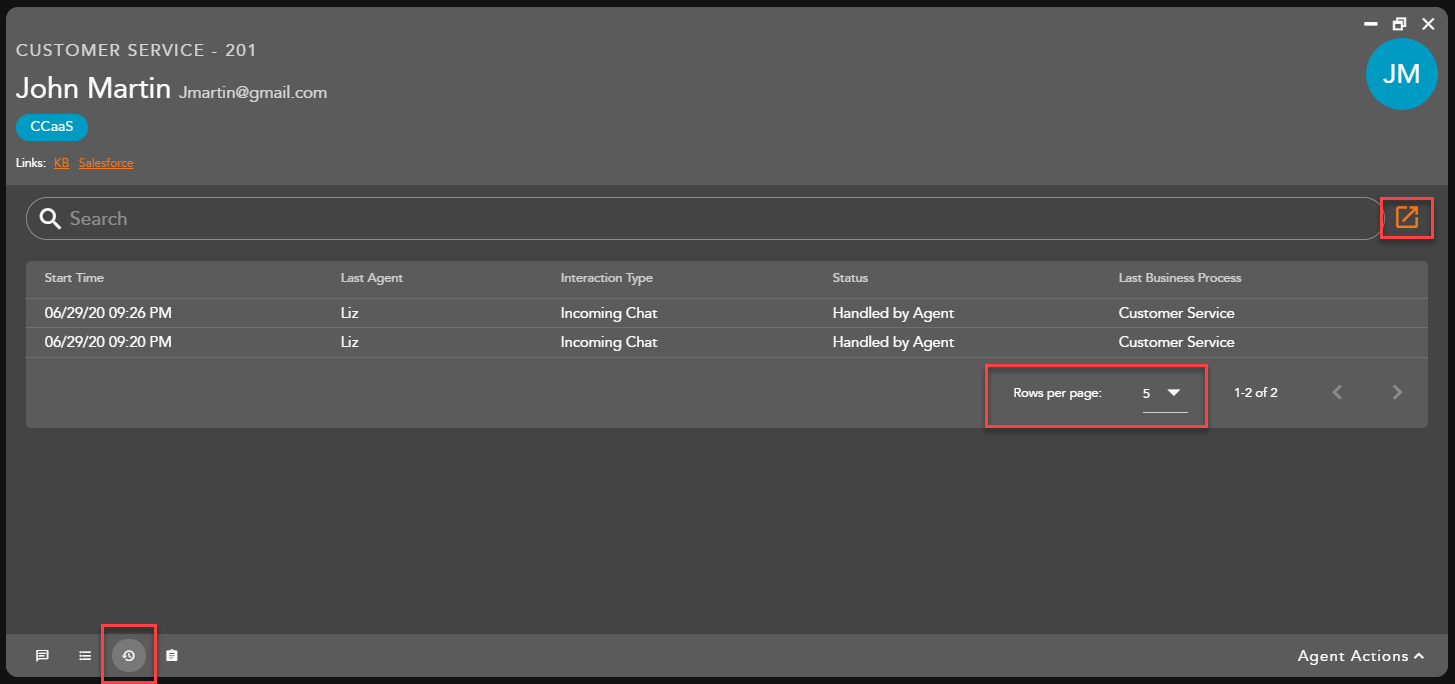Viewport: 1455px width, 684px height.
Task: Open the Rows per page dropdown
Action: pyautogui.click(x=1164, y=393)
